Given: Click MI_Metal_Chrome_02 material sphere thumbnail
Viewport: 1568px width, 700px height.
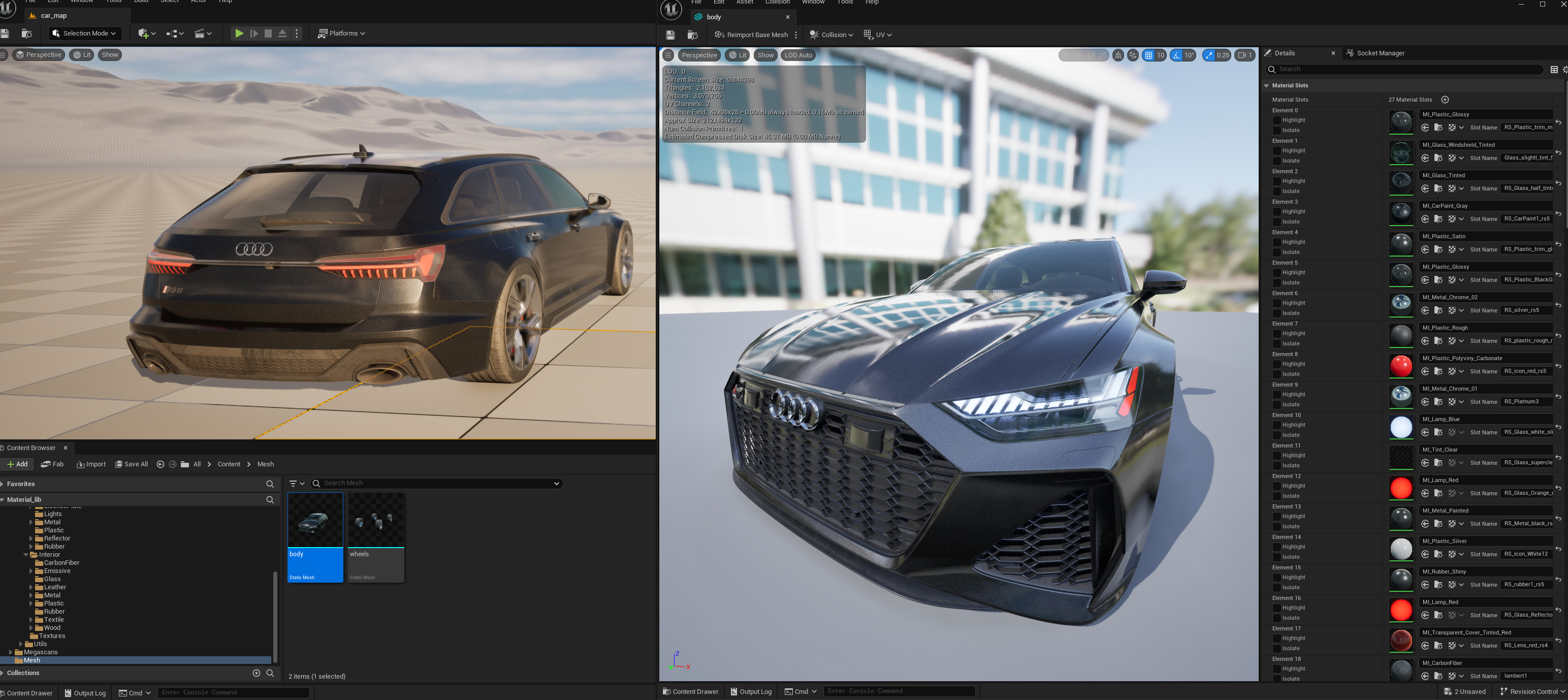Looking at the screenshot, I should (1400, 306).
